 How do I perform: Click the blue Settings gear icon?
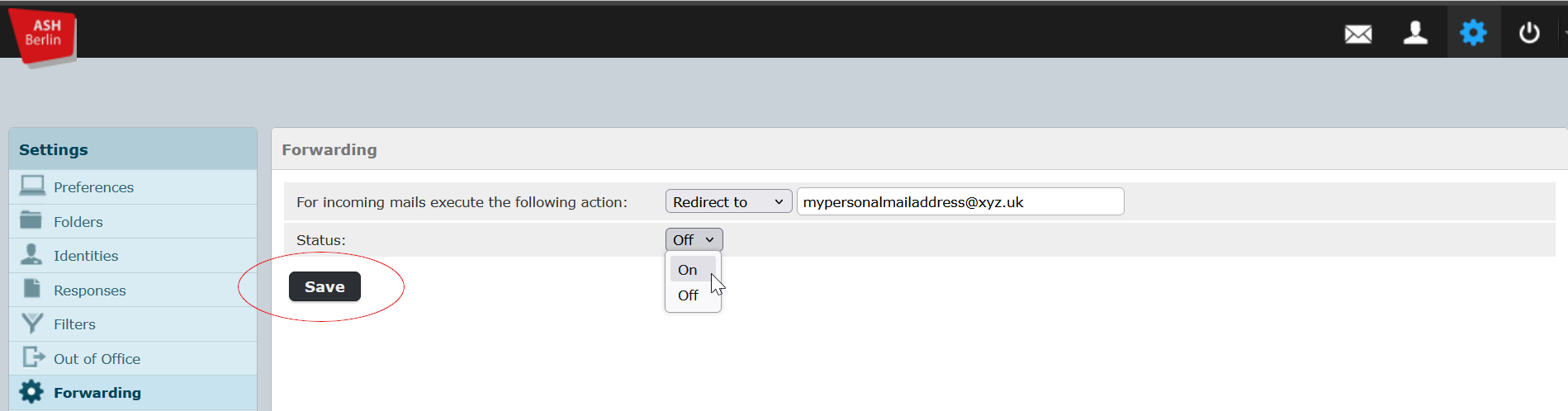tap(1473, 33)
